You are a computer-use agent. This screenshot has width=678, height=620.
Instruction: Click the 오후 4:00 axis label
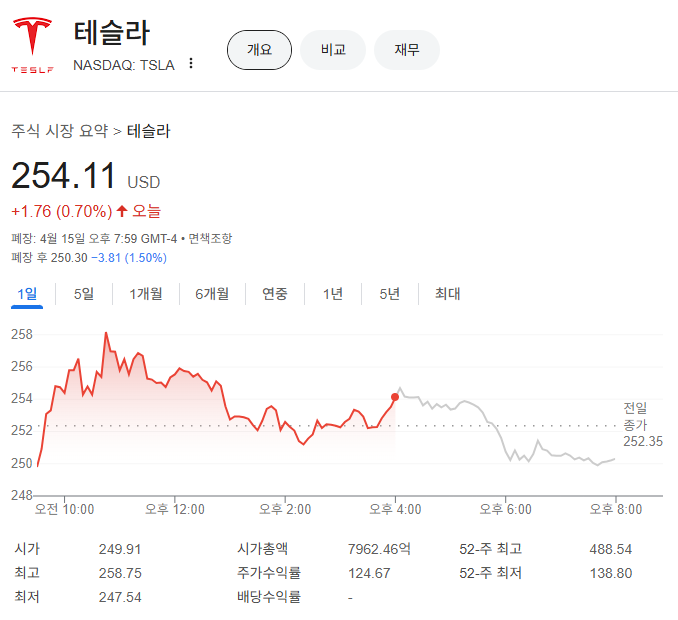click(x=395, y=509)
